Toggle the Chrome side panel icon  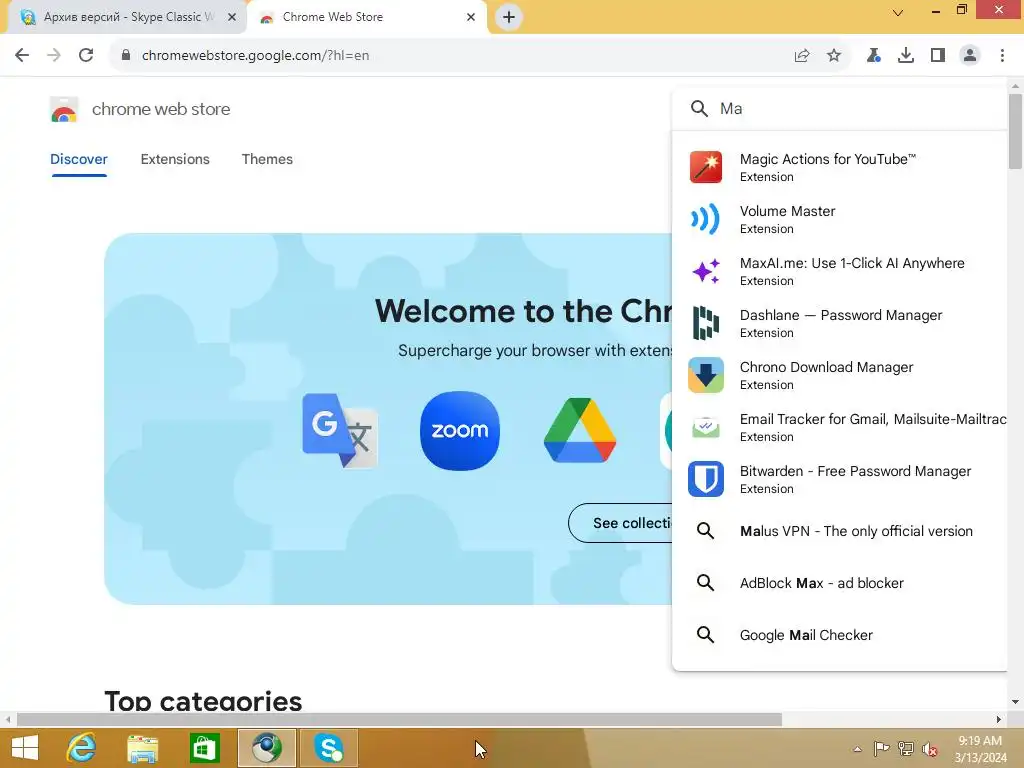[x=938, y=56]
